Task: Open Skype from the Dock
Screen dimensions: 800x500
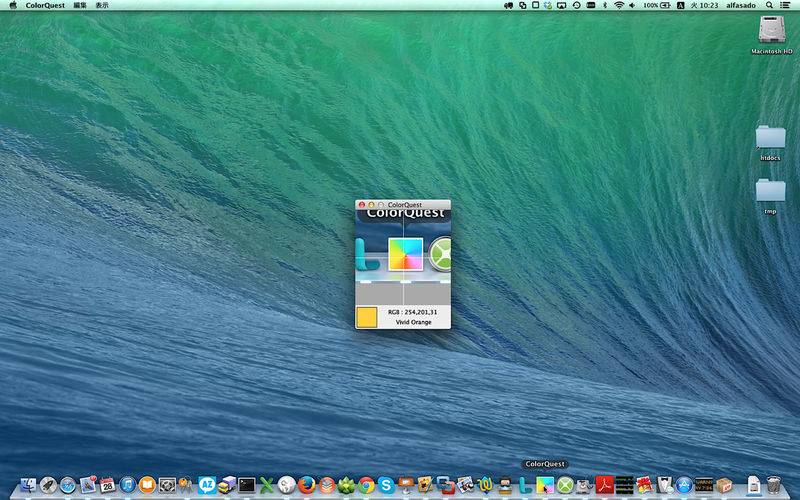Action: 386,485
